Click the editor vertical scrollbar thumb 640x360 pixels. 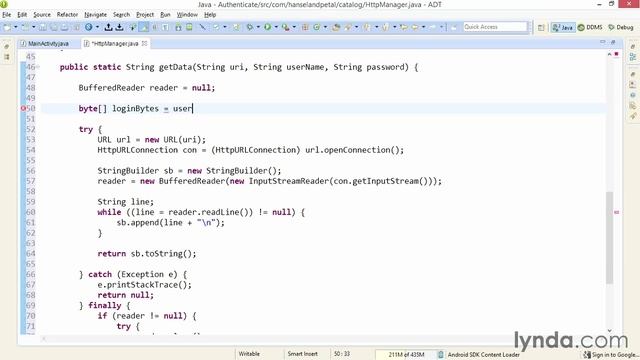[609, 237]
